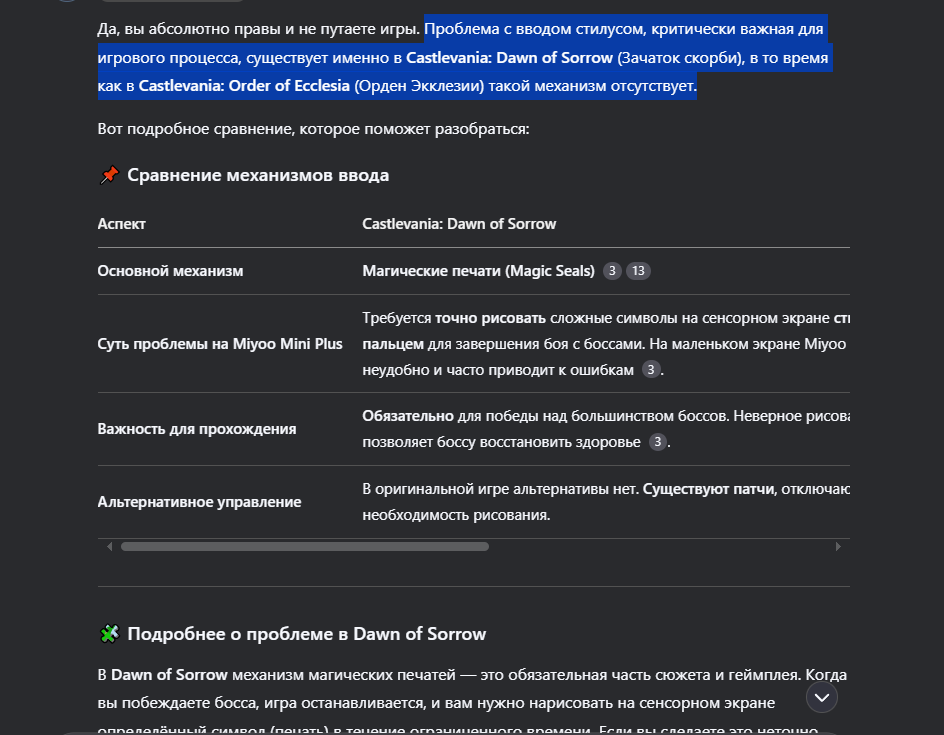Open citation 13 beside Magic Seals
Viewport: 944px width, 735px height.
tap(638, 271)
